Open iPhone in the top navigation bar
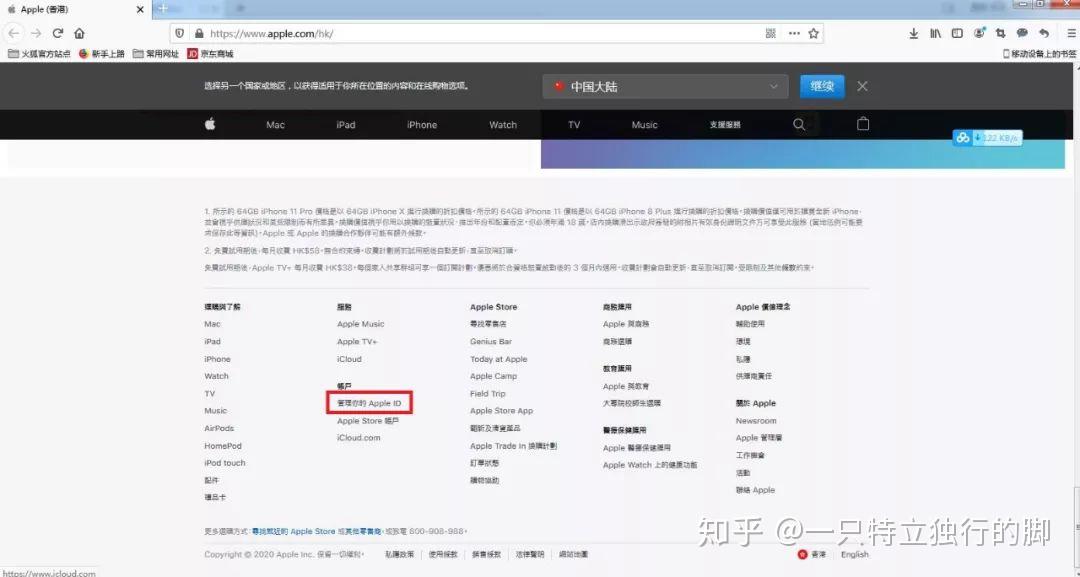The image size is (1080, 577). point(422,125)
